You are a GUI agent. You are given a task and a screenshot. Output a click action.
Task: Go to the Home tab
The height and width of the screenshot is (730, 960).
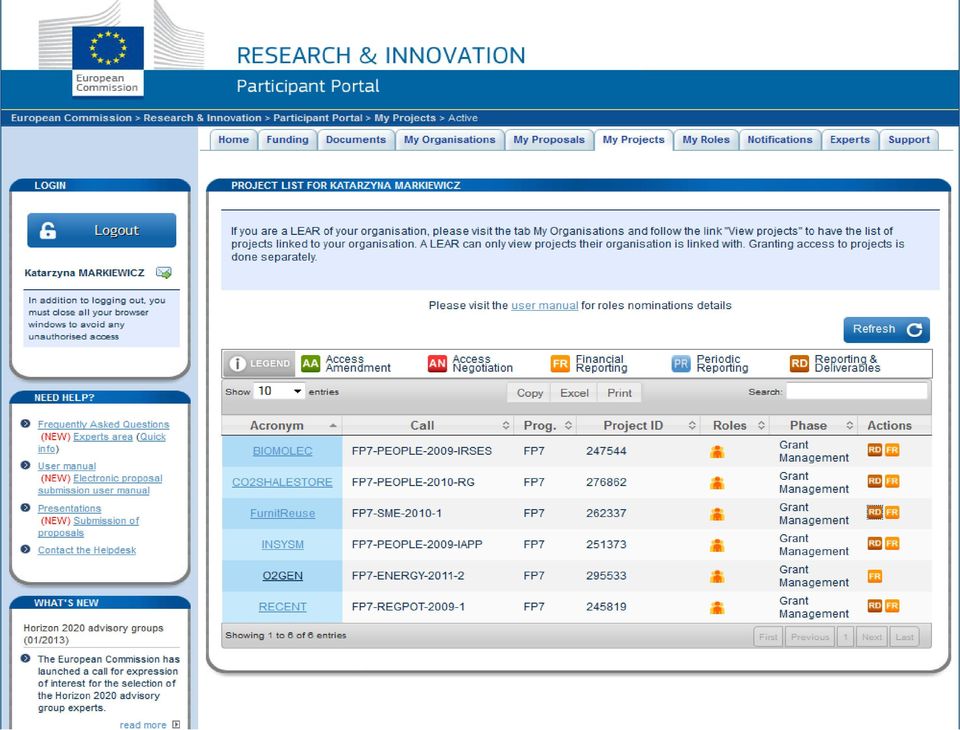(233, 140)
